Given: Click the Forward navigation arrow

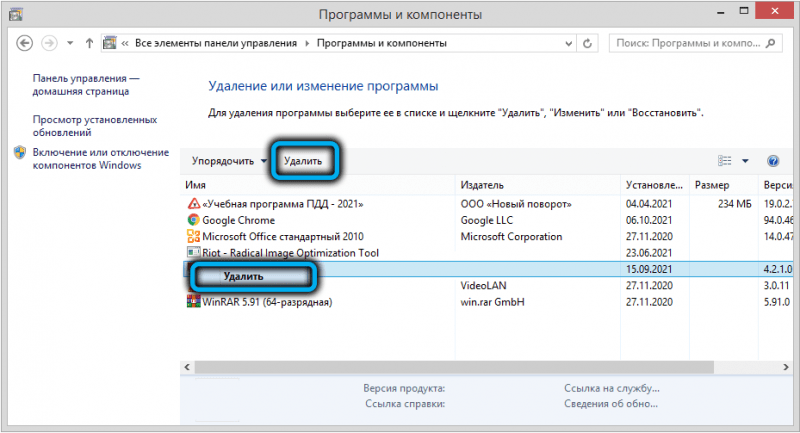Looking at the screenshot, I should tap(49, 43).
